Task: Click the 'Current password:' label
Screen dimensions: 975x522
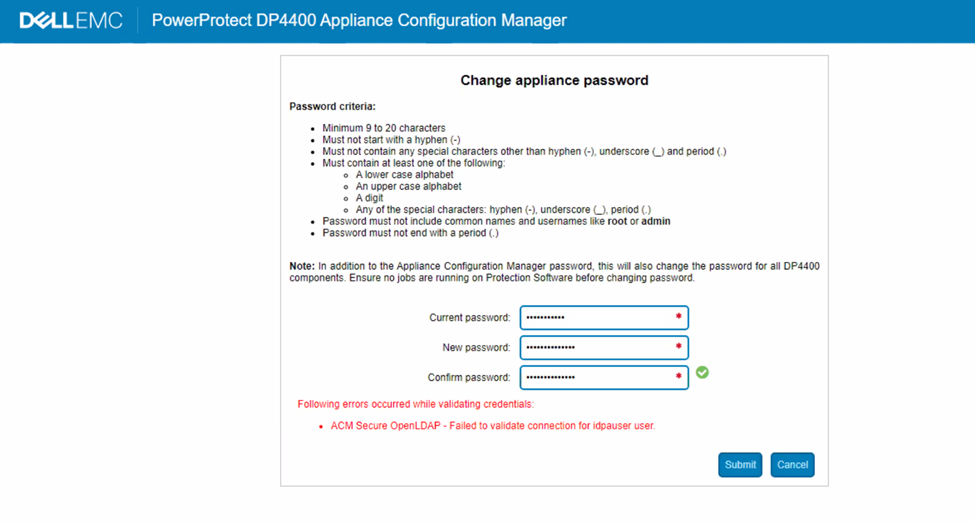Action: pos(469,318)
